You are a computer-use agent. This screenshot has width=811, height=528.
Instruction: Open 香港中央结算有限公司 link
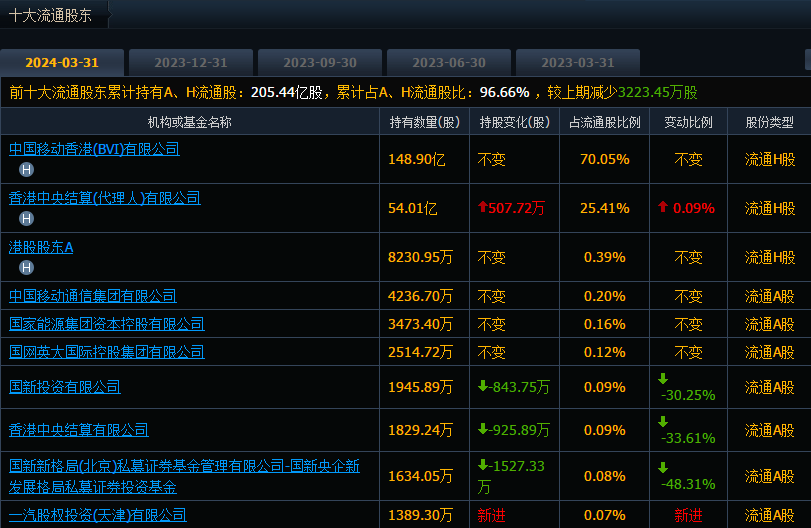pos(79,430)
